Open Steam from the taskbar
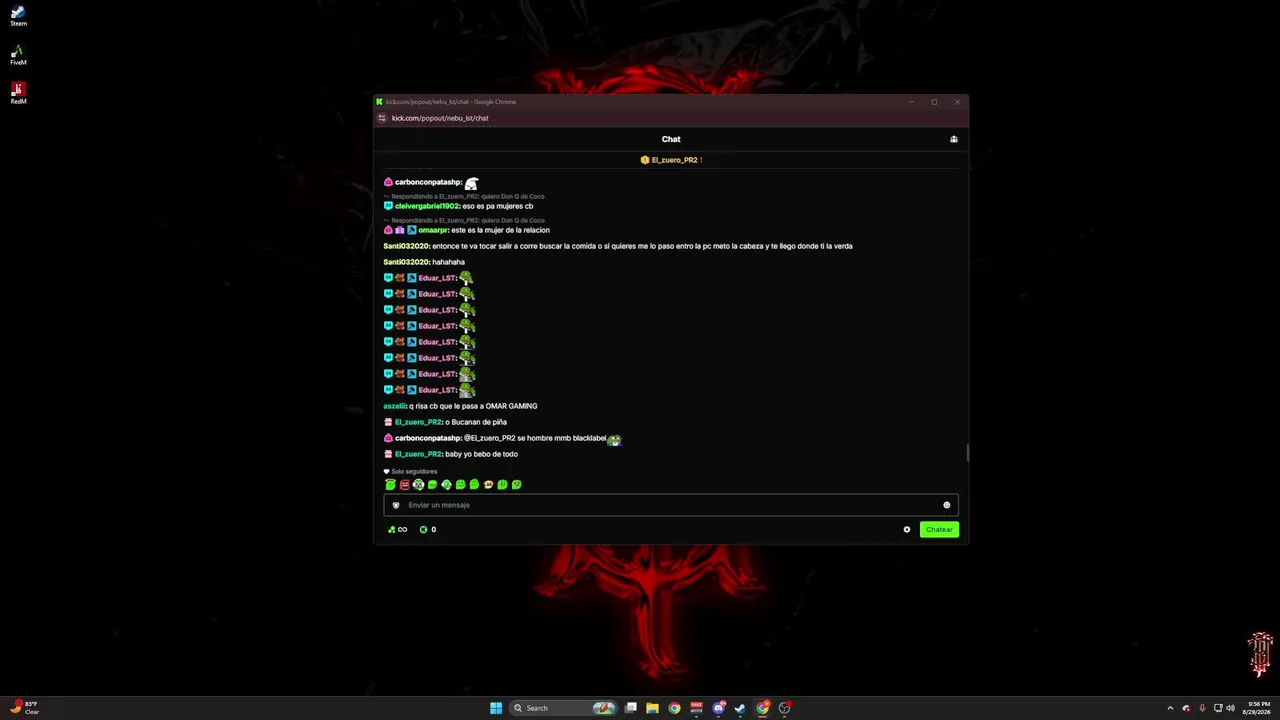This screenshot has width=1280, height=720. pyautogui.click(x=740, y=708)
